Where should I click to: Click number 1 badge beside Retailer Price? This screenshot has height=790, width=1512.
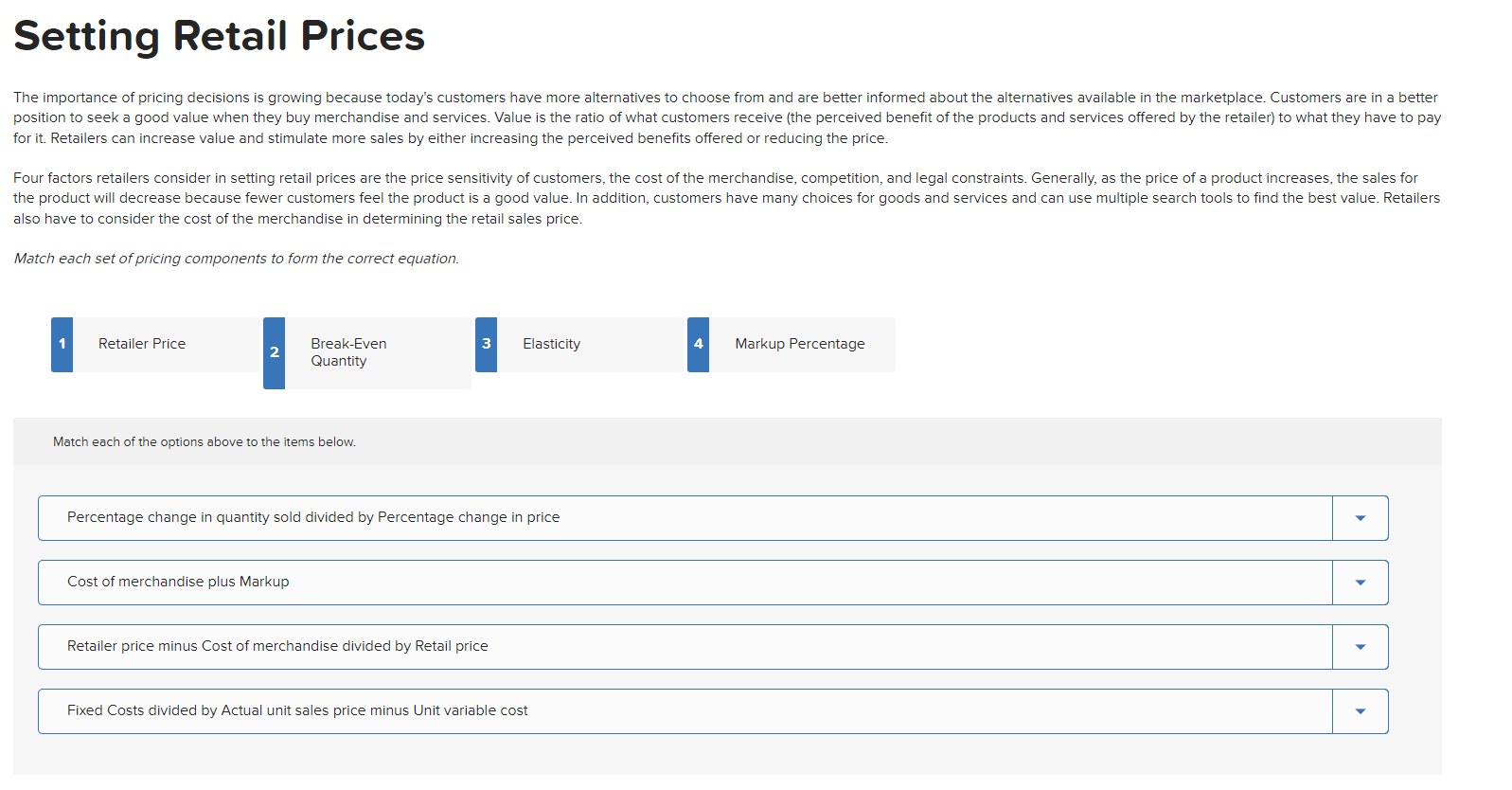coord(62,345)
